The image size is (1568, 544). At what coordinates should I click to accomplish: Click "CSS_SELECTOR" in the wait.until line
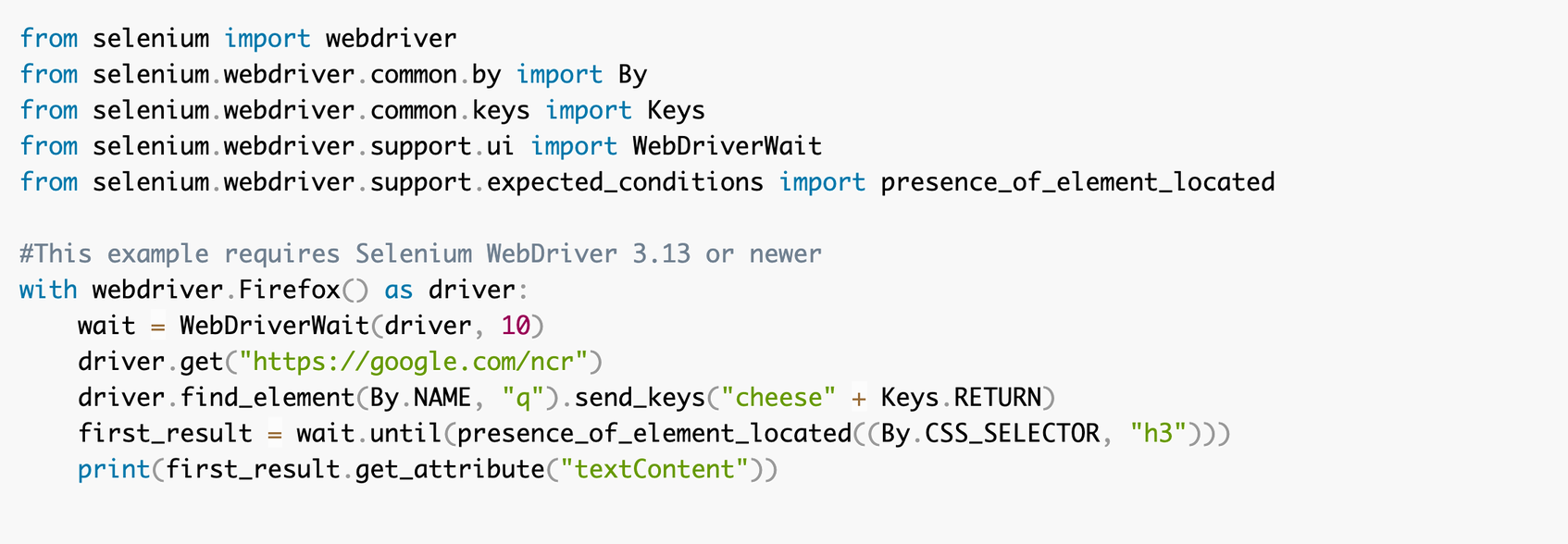click(1013, 434)
